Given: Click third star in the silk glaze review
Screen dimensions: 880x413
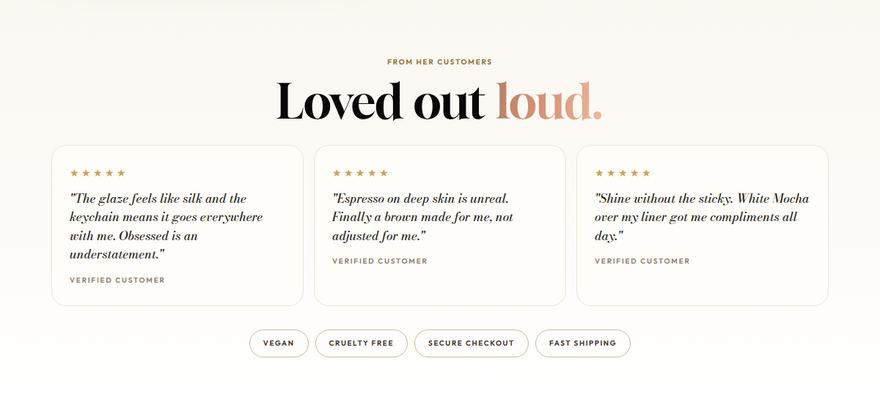Looking at the screenshot, I should [98, 173].
